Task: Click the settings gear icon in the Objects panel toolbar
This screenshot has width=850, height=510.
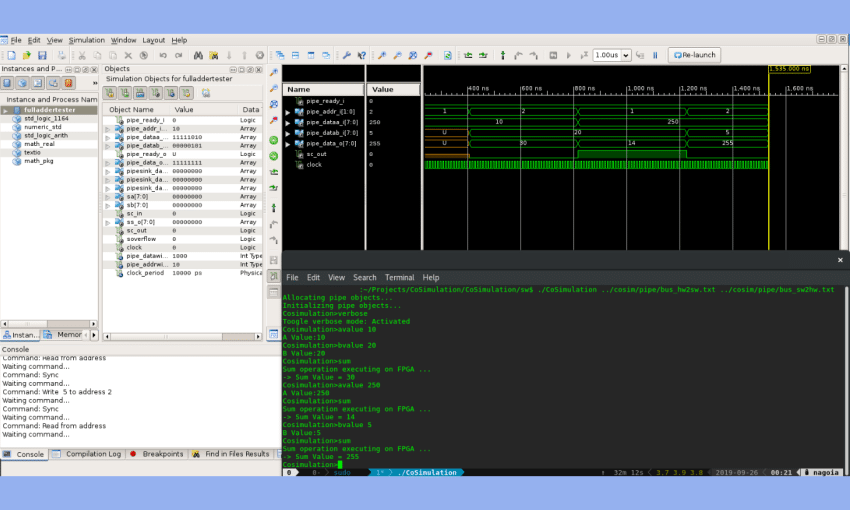Action: [205, 92]
